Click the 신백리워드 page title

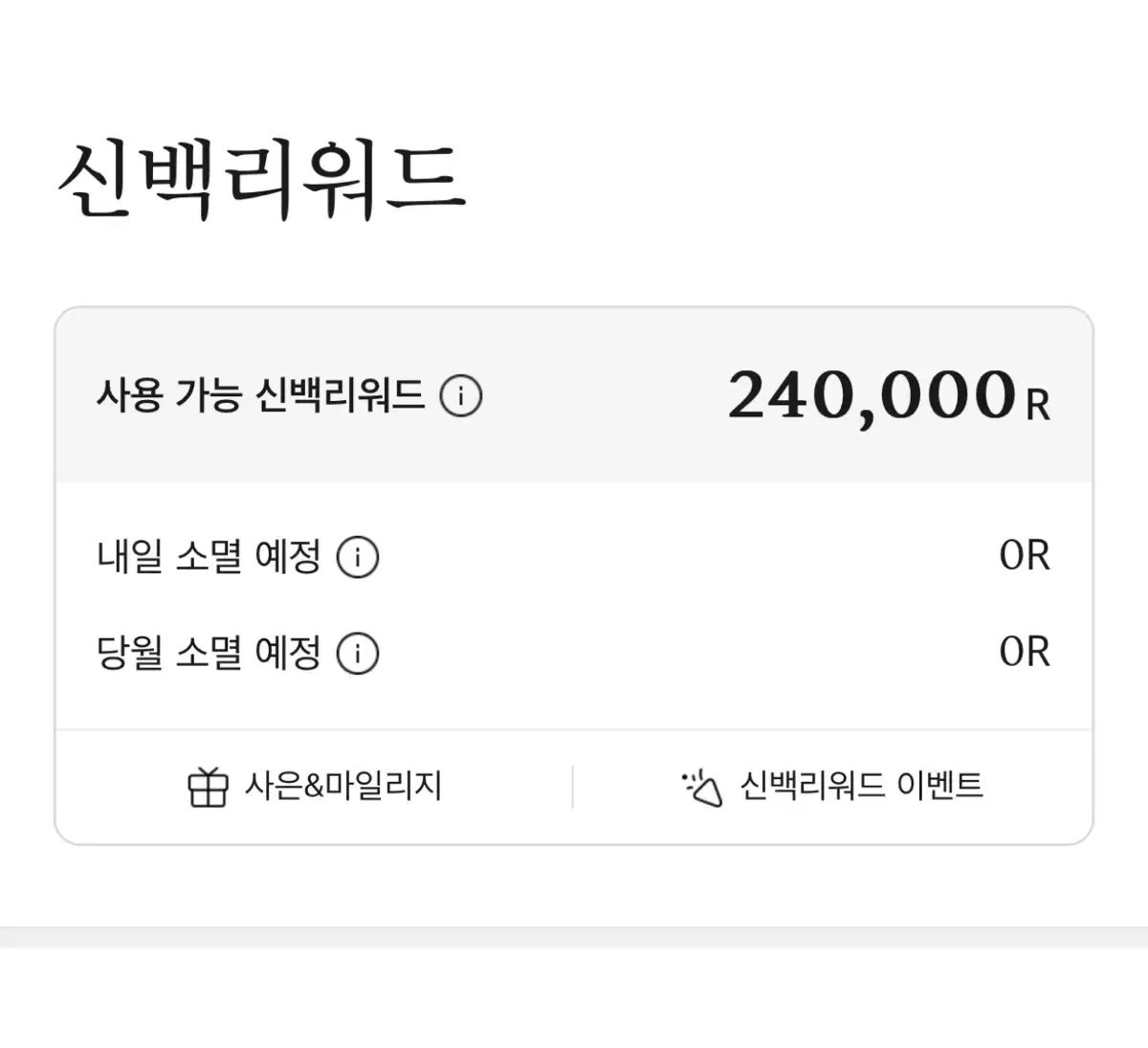[262, 180]
